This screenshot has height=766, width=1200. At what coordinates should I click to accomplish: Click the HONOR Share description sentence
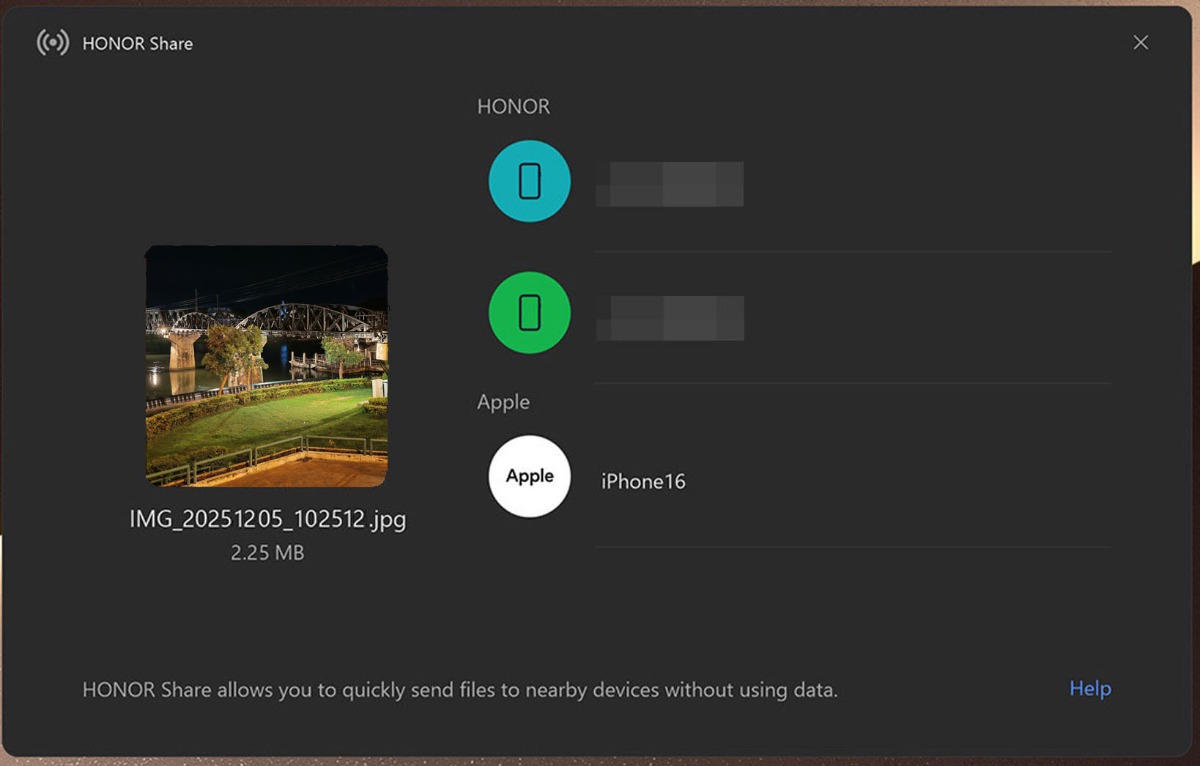pyautogui.click(x=460, y=690)
